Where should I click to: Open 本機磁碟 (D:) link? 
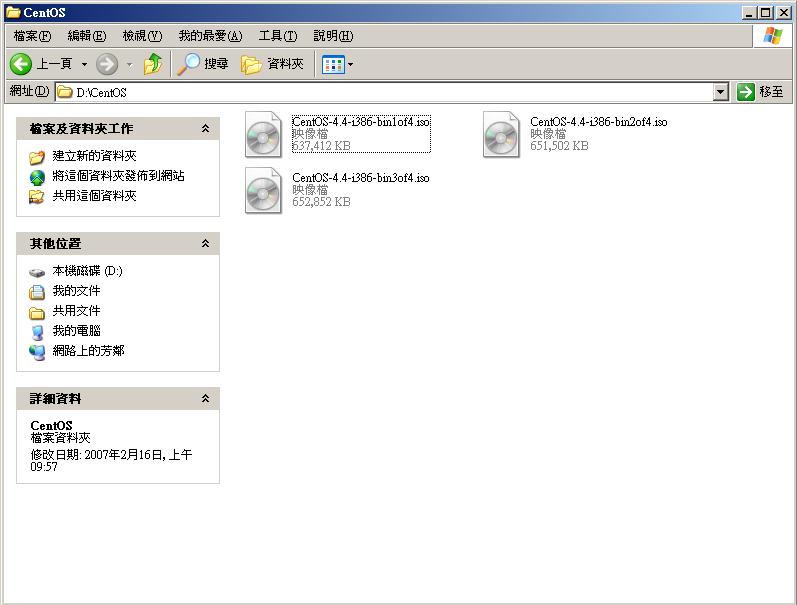click(x=87, y=271)
